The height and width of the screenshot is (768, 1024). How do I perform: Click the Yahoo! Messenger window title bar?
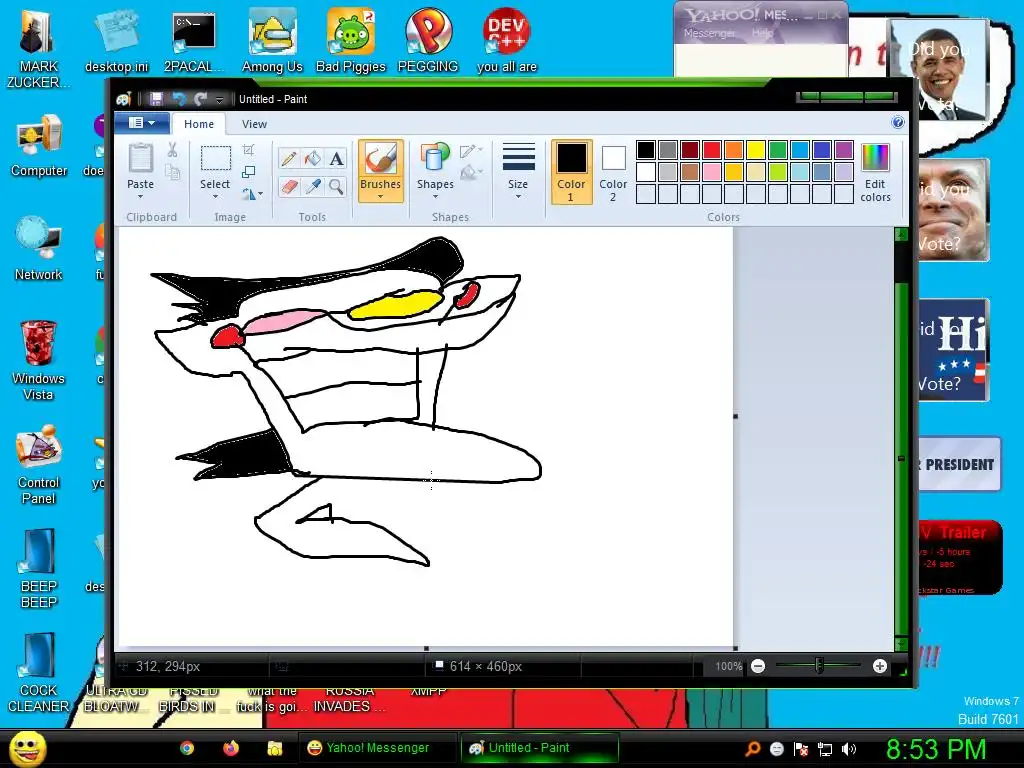[761, 14]
